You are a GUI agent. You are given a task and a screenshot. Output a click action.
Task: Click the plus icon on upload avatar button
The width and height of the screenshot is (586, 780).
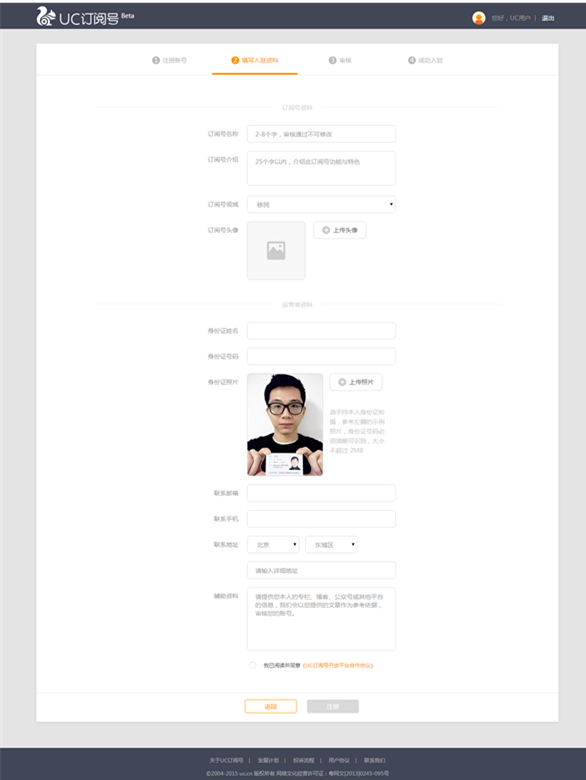coord(326,230)
